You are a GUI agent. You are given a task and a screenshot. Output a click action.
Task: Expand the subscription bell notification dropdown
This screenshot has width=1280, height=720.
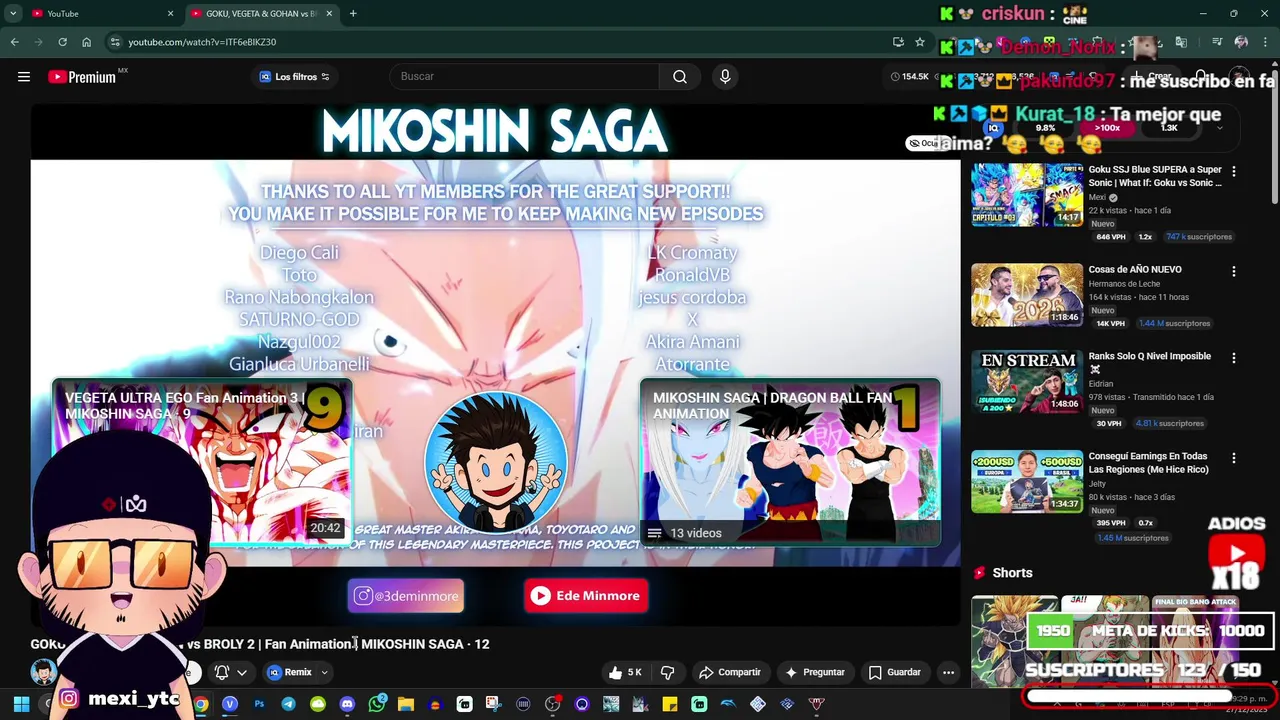tap(231, 672)
